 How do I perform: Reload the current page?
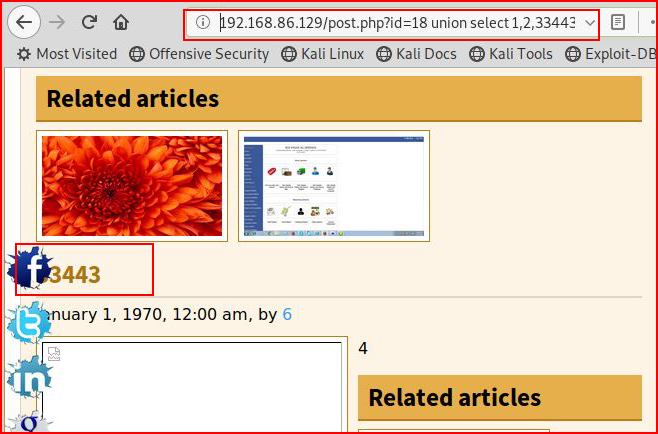pos(89,22)
